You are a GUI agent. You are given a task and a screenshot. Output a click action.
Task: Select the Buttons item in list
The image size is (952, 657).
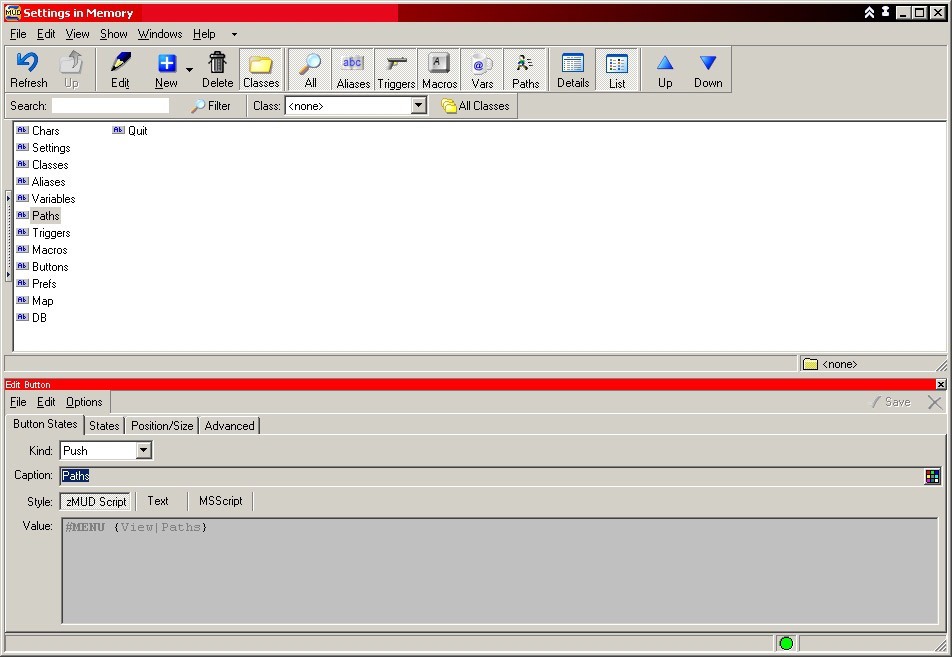(42, 267)
